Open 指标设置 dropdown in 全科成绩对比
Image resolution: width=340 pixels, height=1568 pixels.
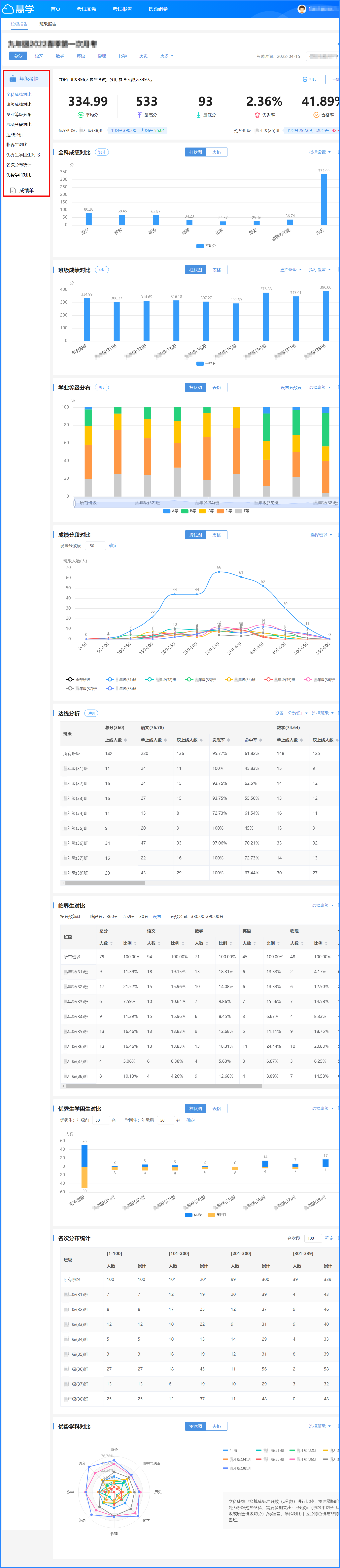click(x=320, y=152)
